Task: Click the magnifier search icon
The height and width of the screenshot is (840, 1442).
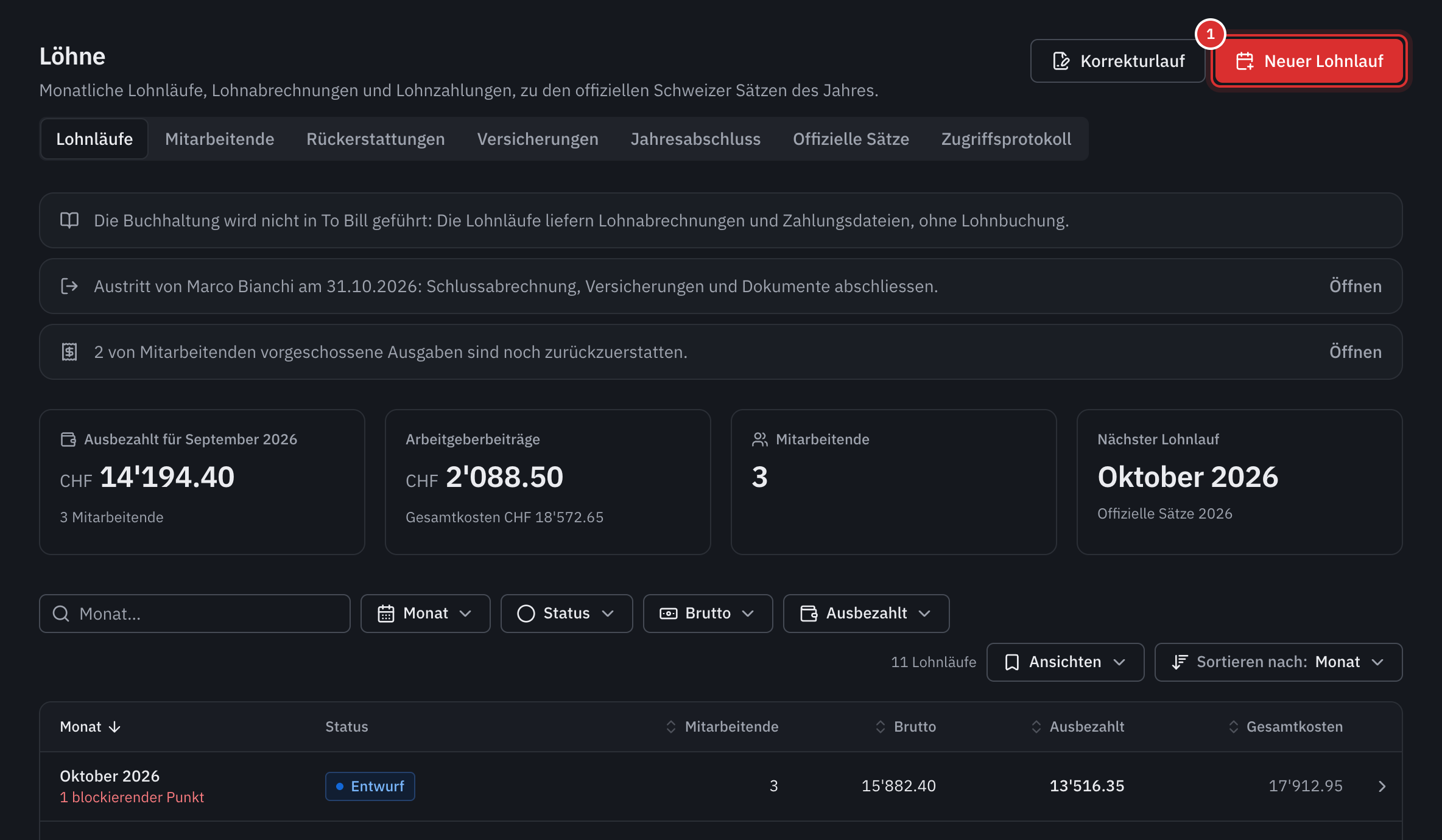Action: [61, 614]
